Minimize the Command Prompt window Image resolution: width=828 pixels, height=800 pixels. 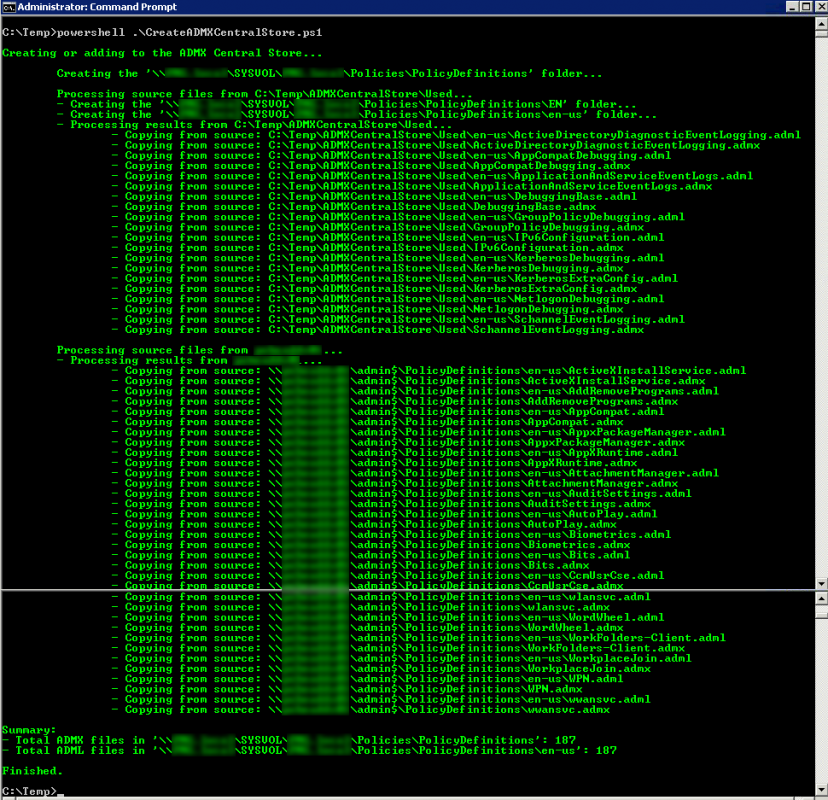click(792, 6)
